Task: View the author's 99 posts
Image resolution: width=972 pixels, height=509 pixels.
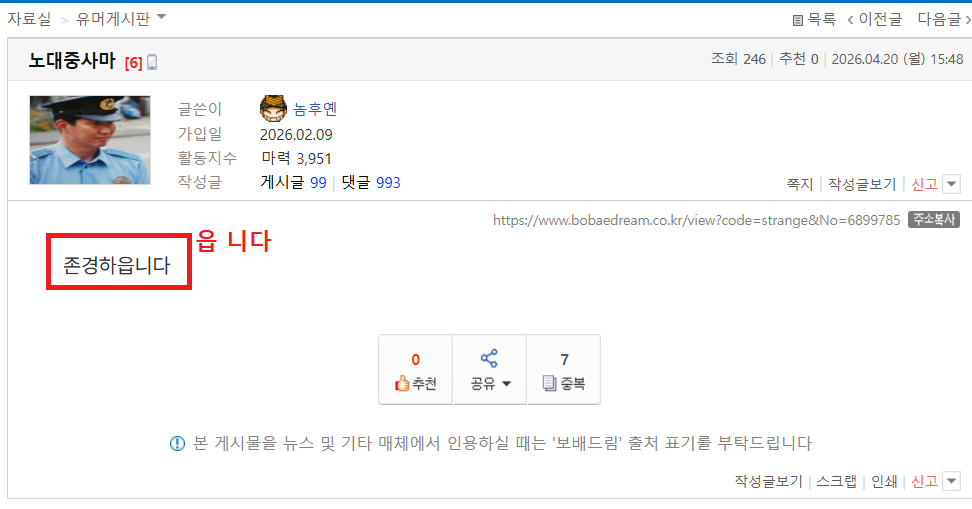Action: click(318, 183)
